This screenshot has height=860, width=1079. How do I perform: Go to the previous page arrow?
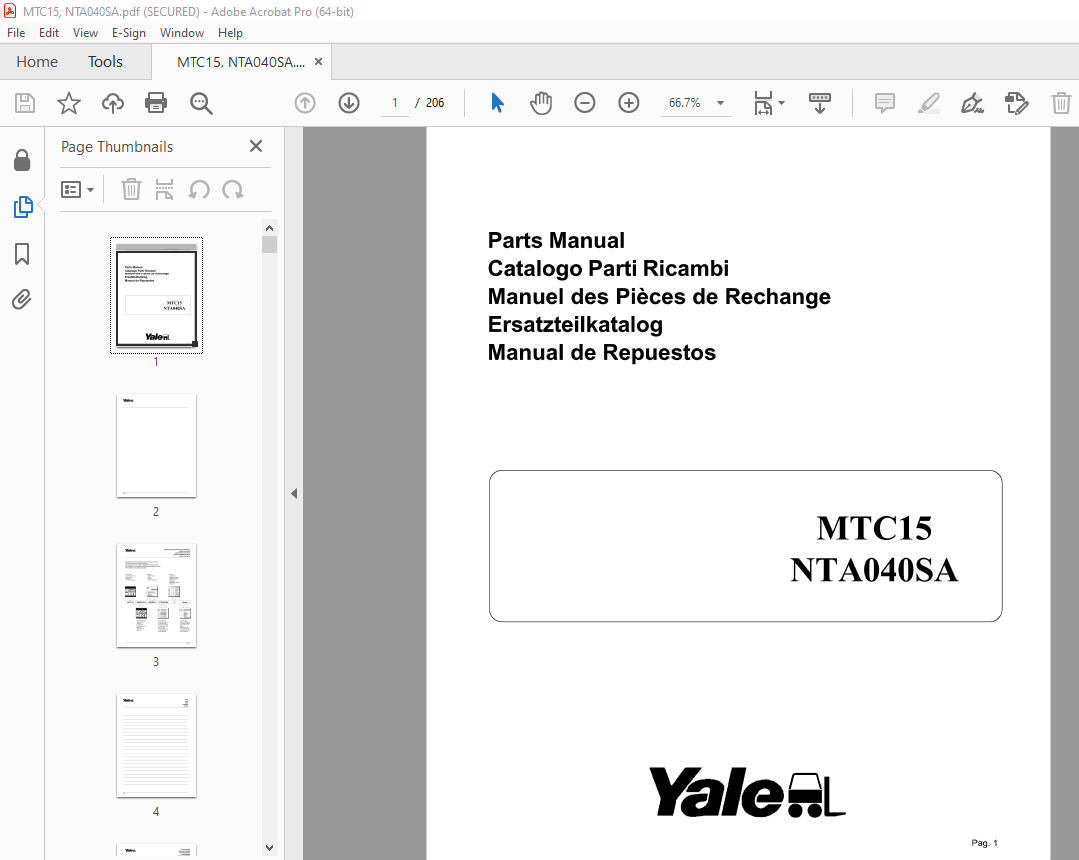(x=305, y=103)
